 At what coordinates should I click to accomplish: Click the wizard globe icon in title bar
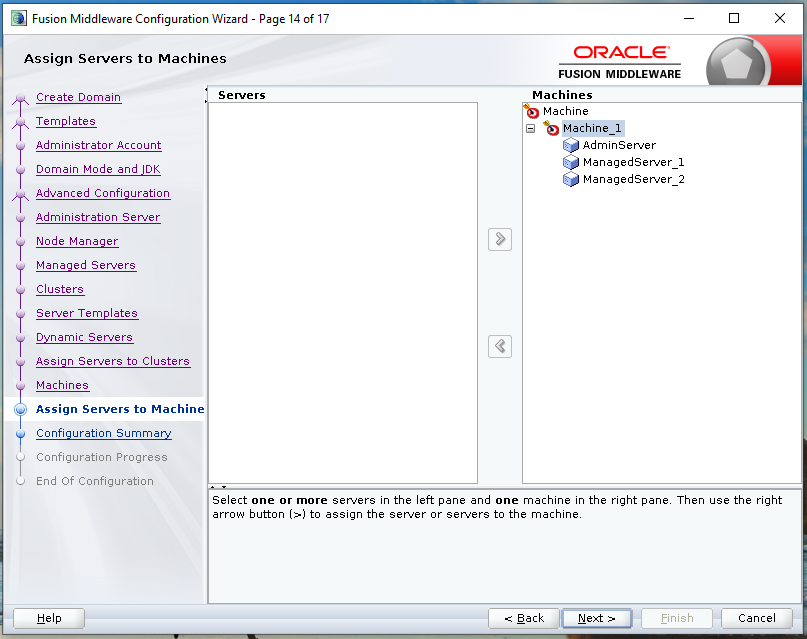19,19
